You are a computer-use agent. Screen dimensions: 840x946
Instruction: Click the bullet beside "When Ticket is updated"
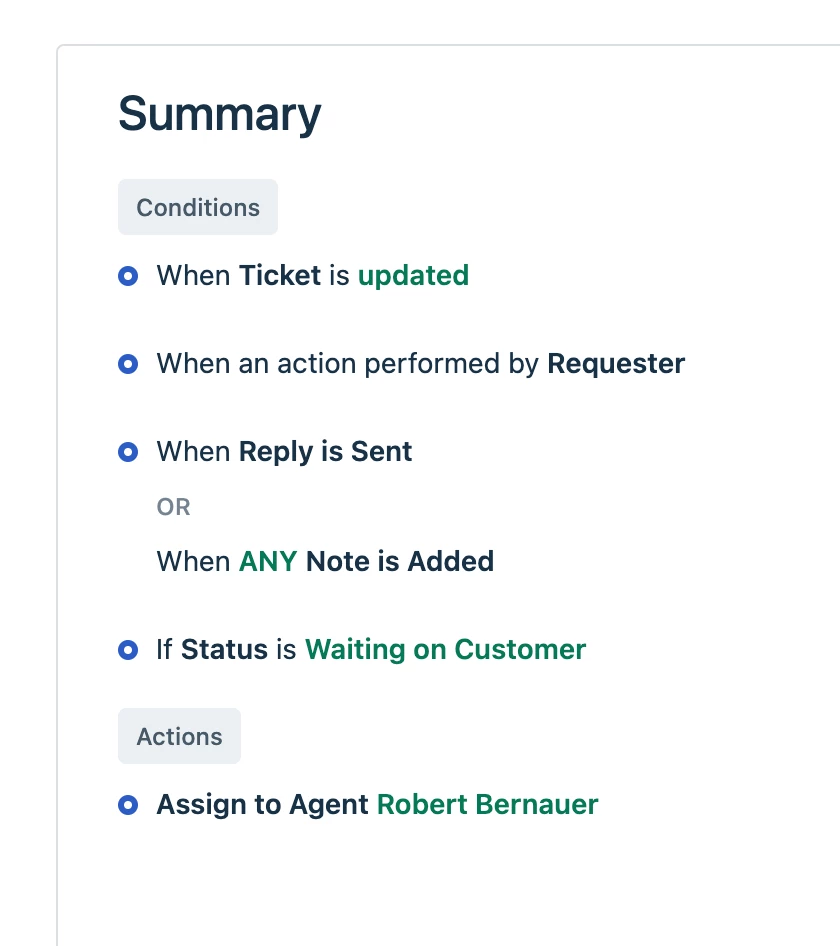[128, 276]
